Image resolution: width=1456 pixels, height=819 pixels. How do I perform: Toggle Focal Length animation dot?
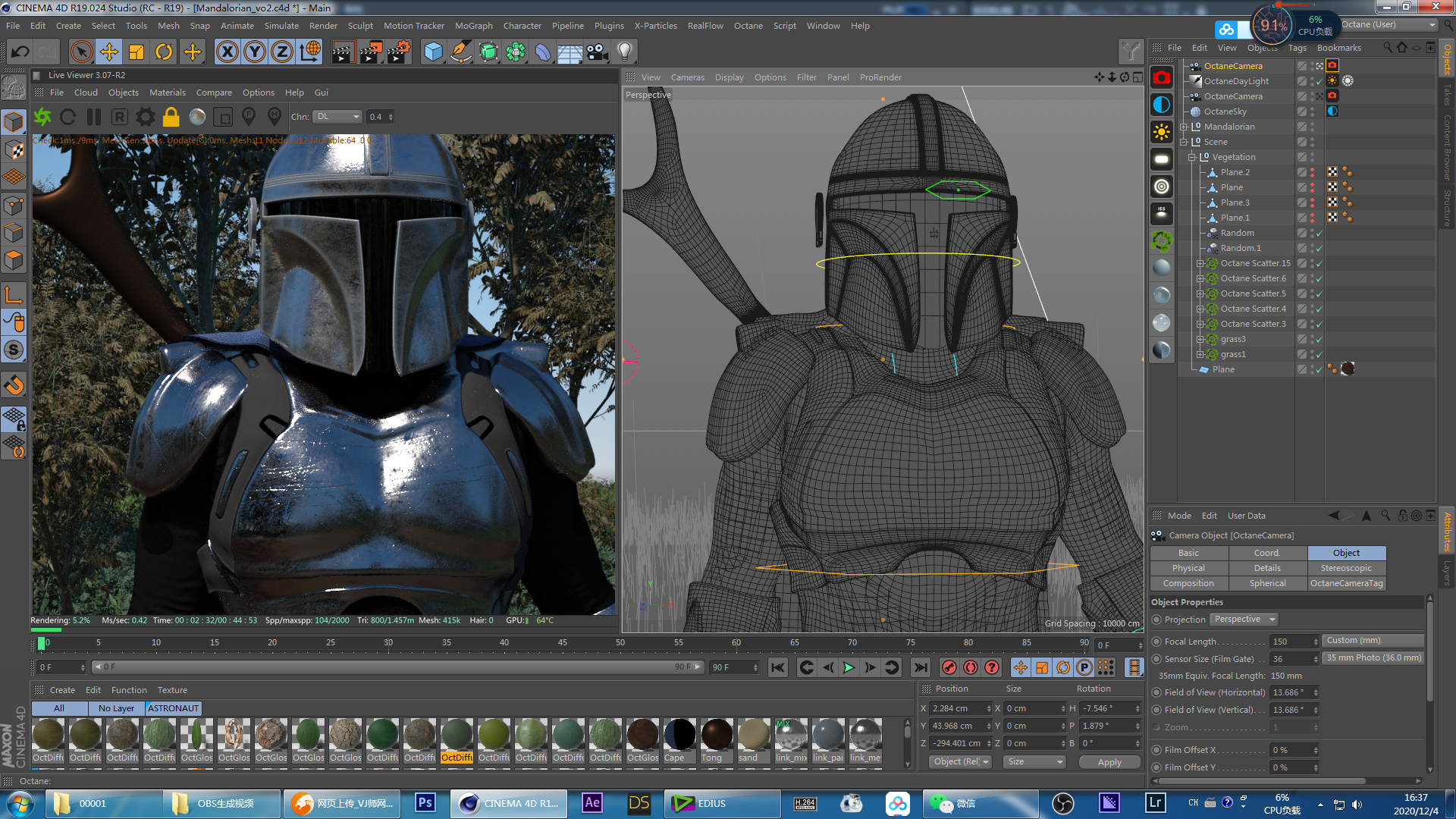[x=1156, y=642]
